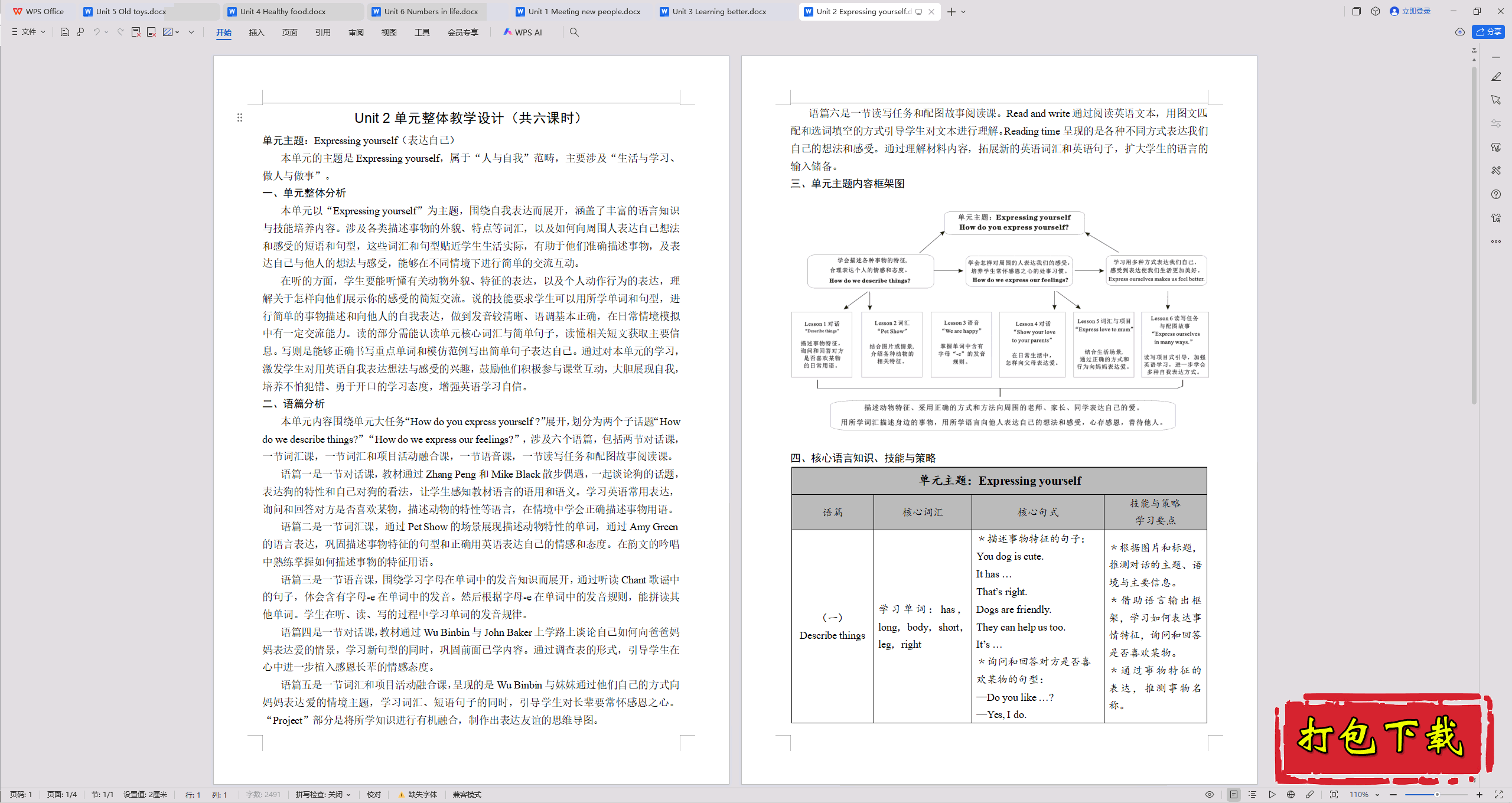Click the print preview icon beside Save

click(x=80, y=32)
